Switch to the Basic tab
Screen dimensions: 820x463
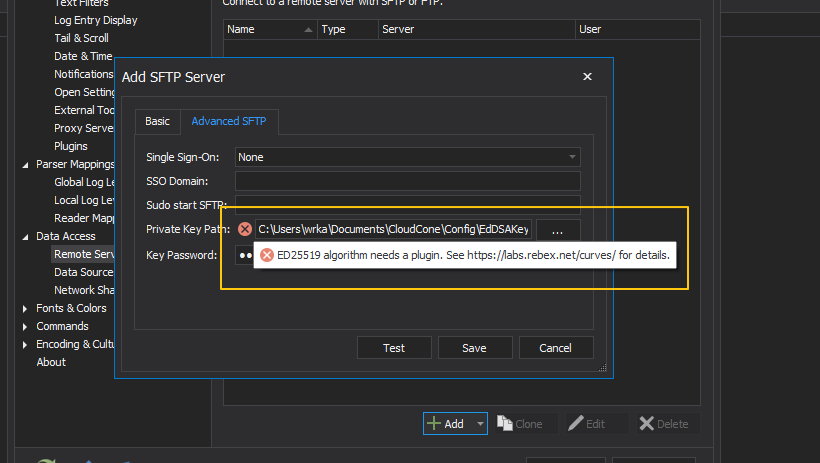tap(157, 121)
